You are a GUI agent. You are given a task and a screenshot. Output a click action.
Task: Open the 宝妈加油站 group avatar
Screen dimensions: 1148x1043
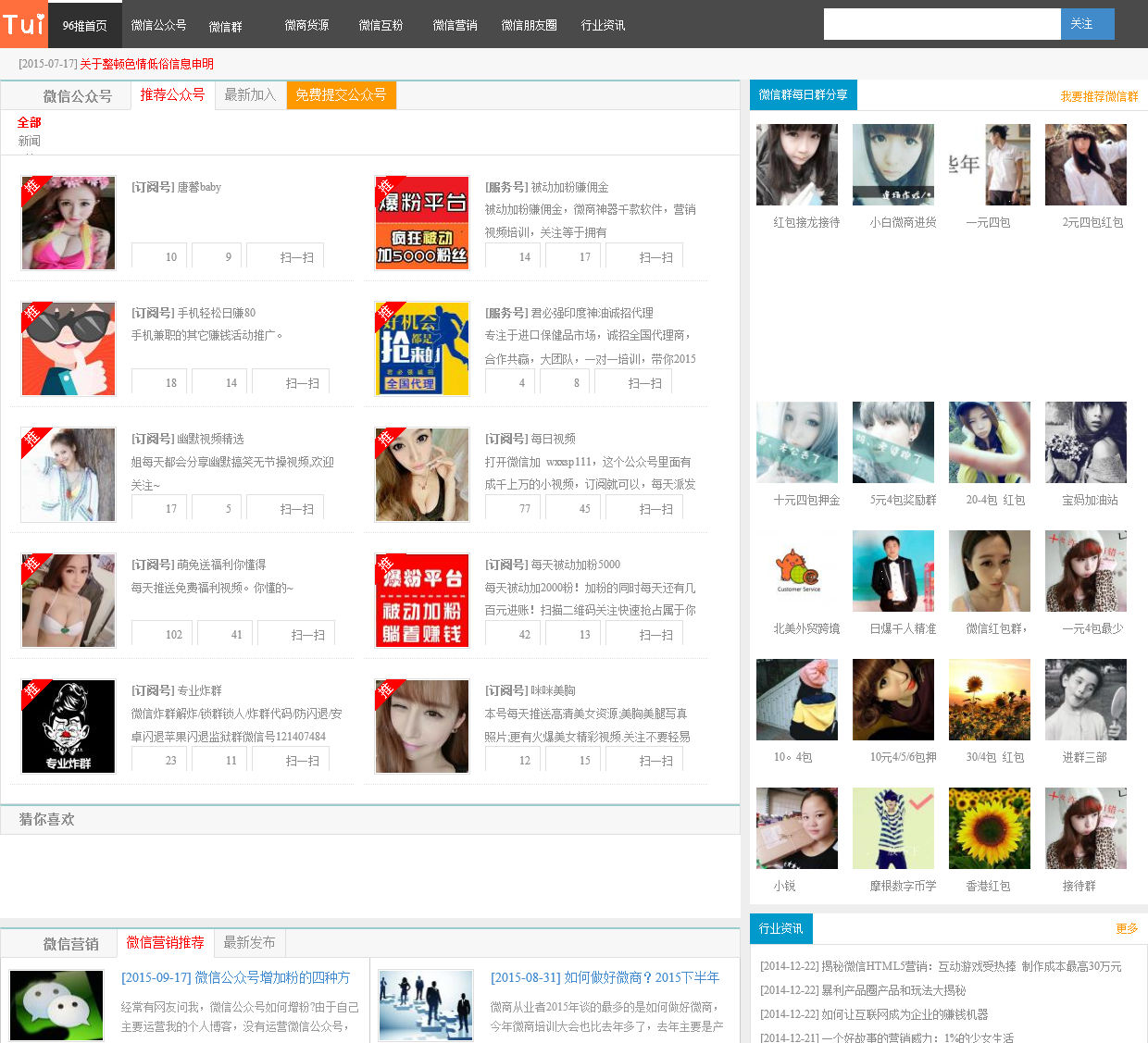(x=1086, y=442)
